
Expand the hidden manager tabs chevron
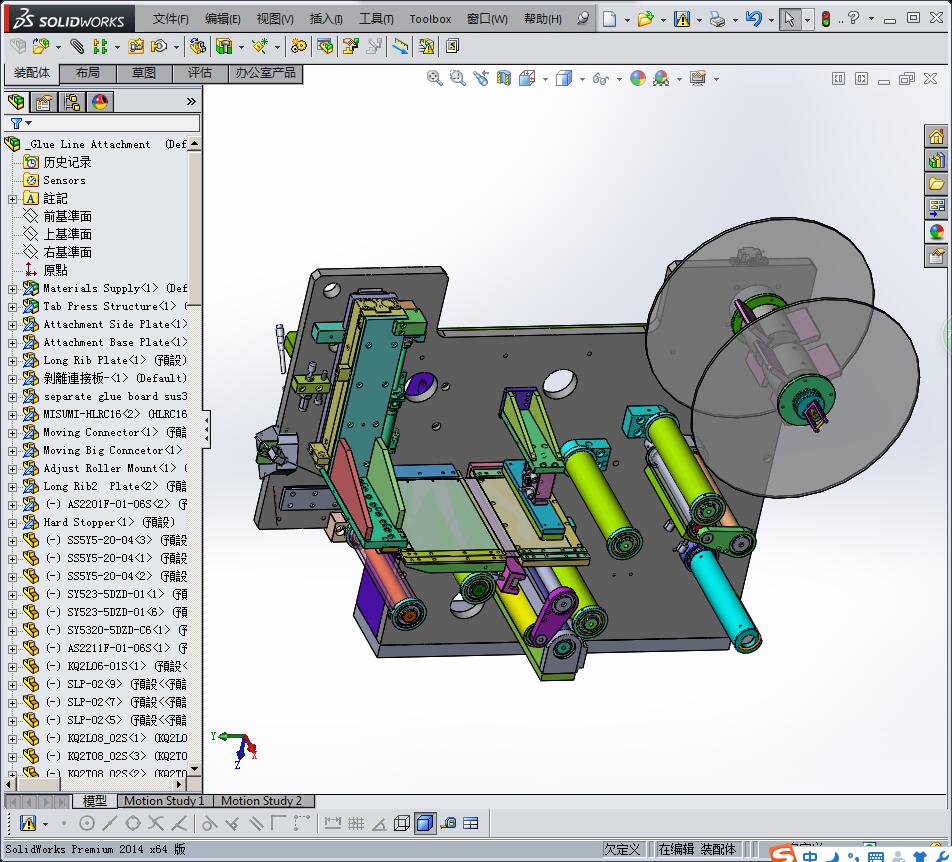tap(191, 101)
